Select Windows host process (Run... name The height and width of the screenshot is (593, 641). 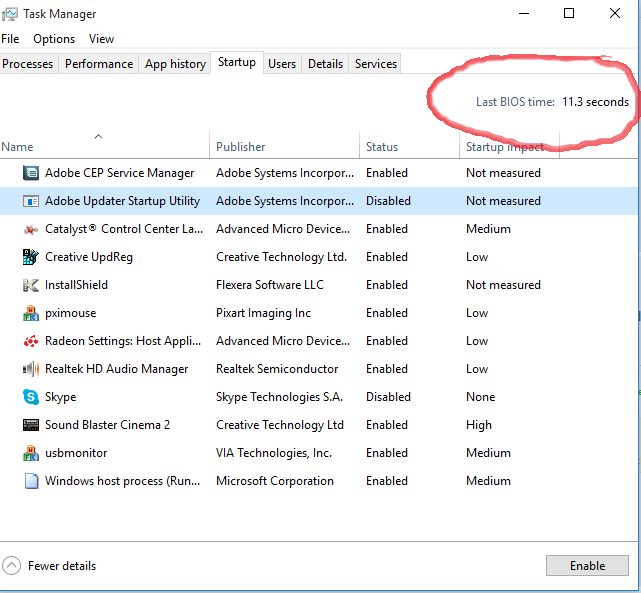coord(123,481)
